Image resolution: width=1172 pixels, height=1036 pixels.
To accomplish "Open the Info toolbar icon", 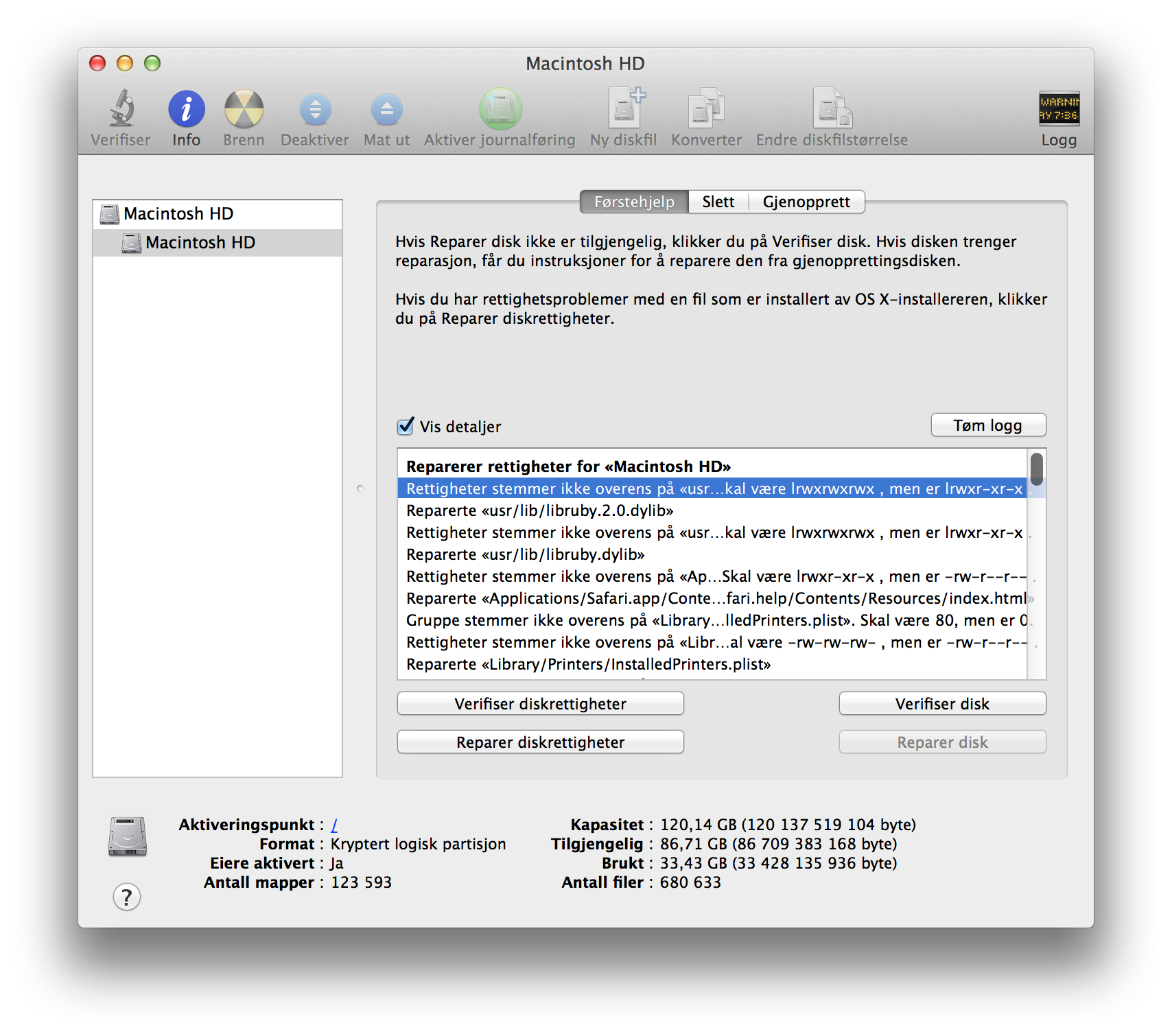I will click(186, 108).
